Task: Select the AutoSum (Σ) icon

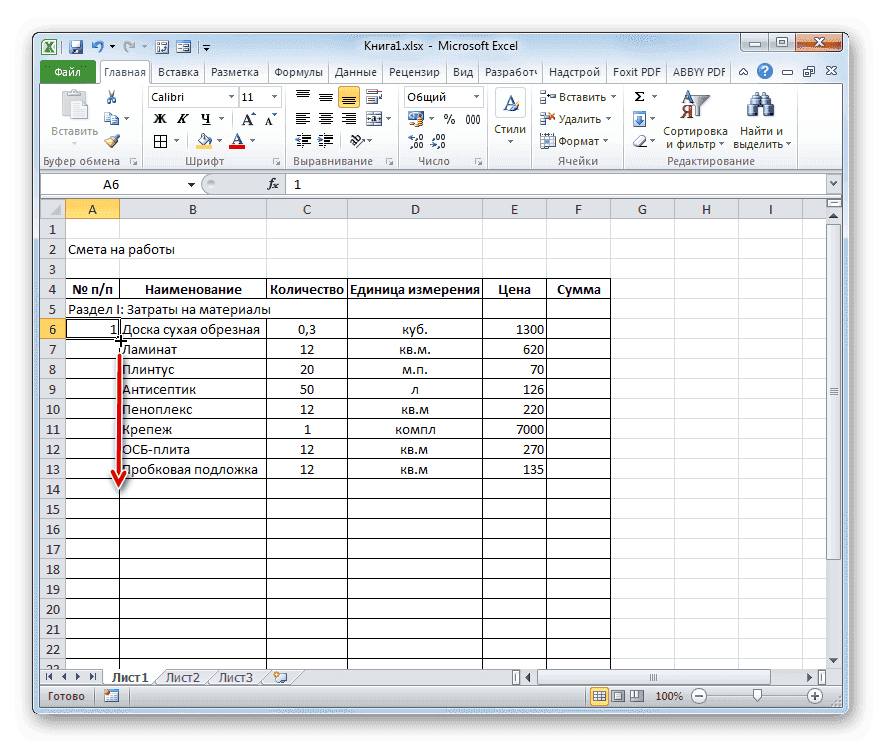Action: (x=638, y=95)
